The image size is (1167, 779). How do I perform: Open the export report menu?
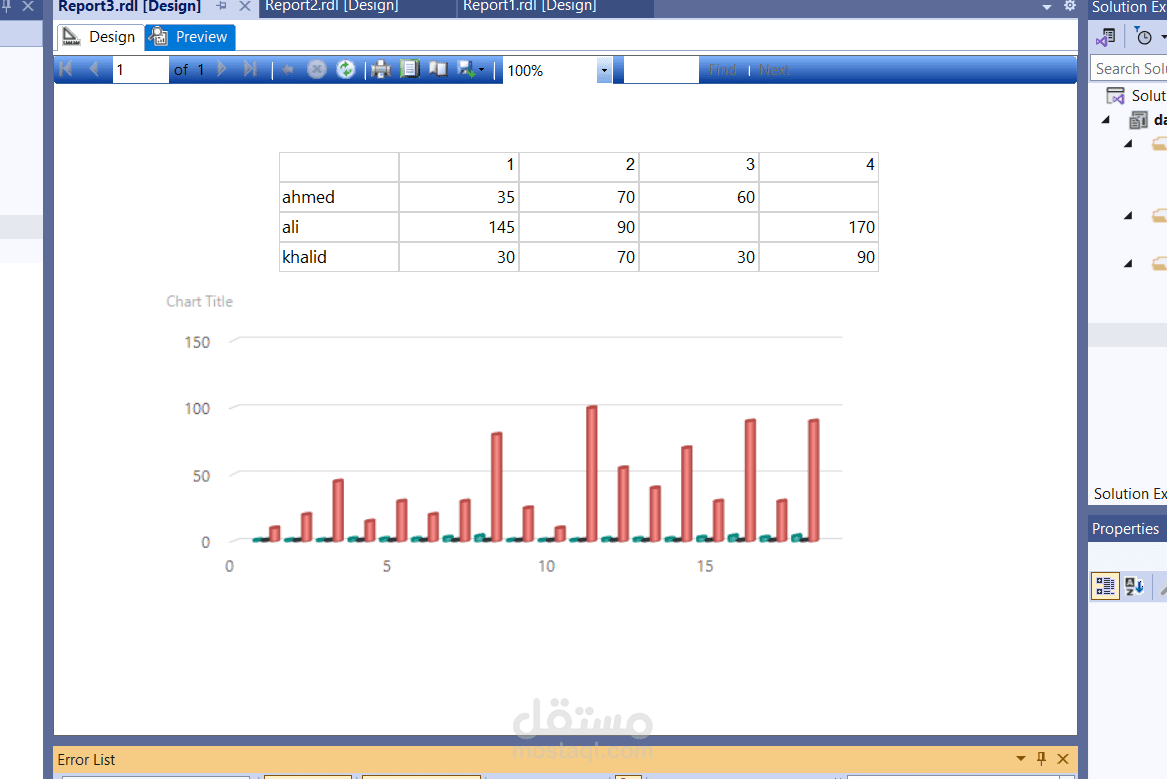tap(471, 70)
